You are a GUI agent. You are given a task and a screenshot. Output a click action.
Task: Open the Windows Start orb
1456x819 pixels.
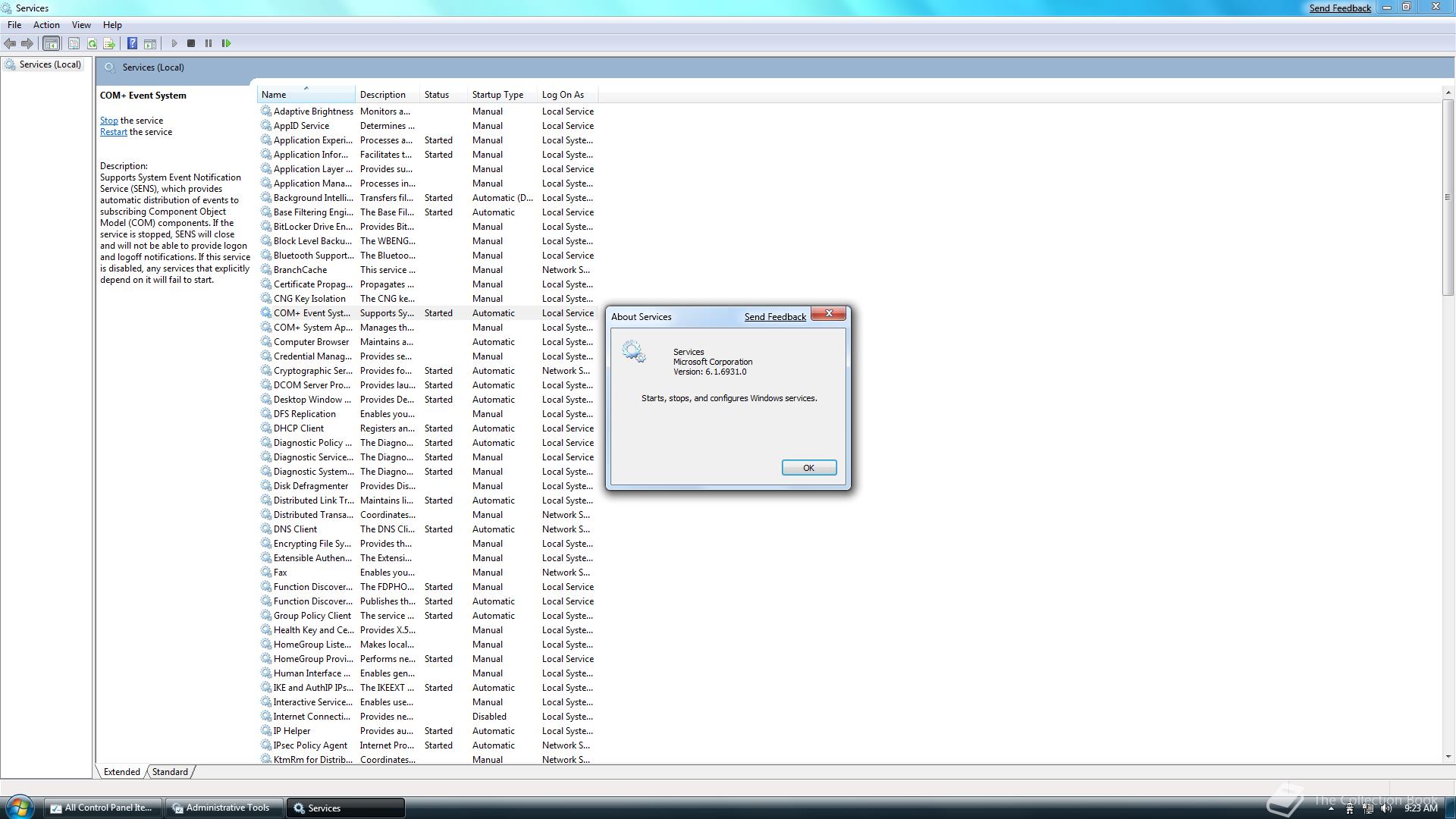pyautogui.click(x=19, y=808)
